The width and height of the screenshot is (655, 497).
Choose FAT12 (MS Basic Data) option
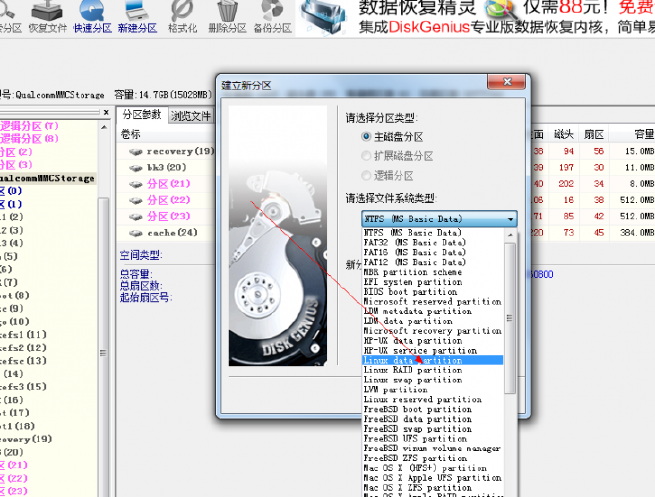[432, 262]
